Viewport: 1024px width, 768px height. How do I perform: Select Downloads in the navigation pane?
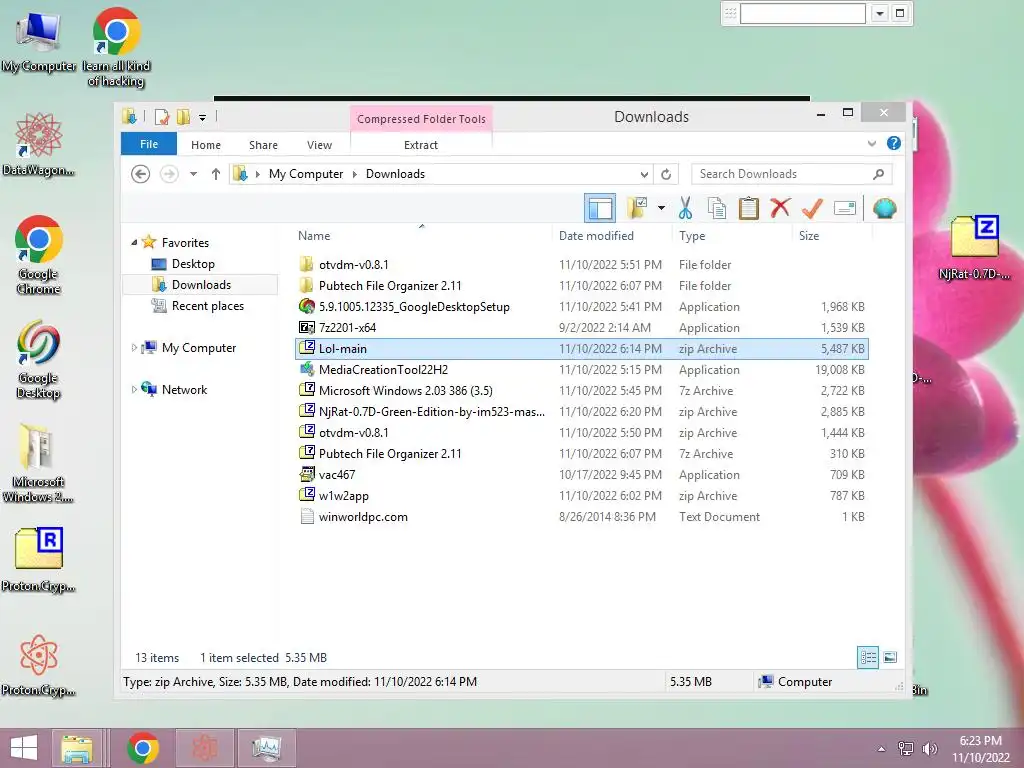pyautogui.click(x=200, y=285)
